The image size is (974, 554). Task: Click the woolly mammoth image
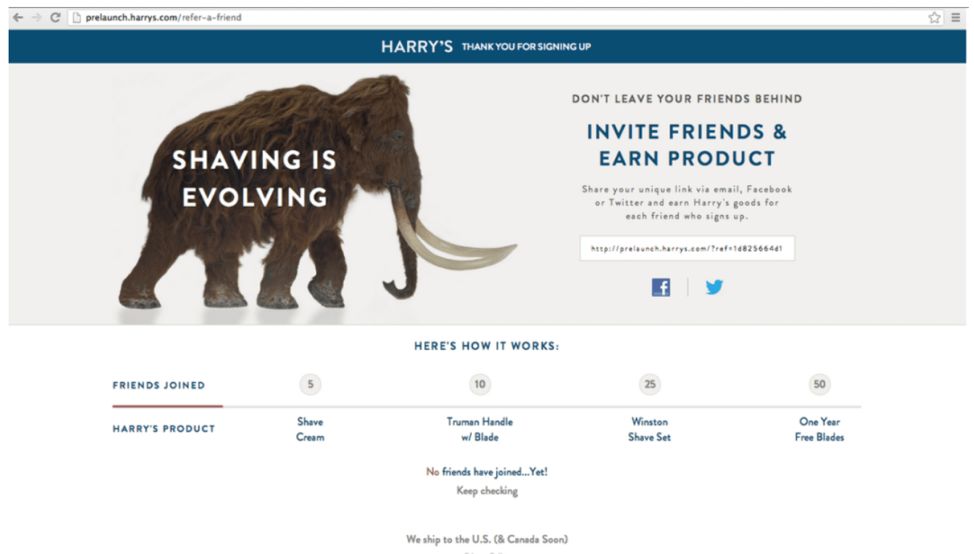click(x=317, y=193)
